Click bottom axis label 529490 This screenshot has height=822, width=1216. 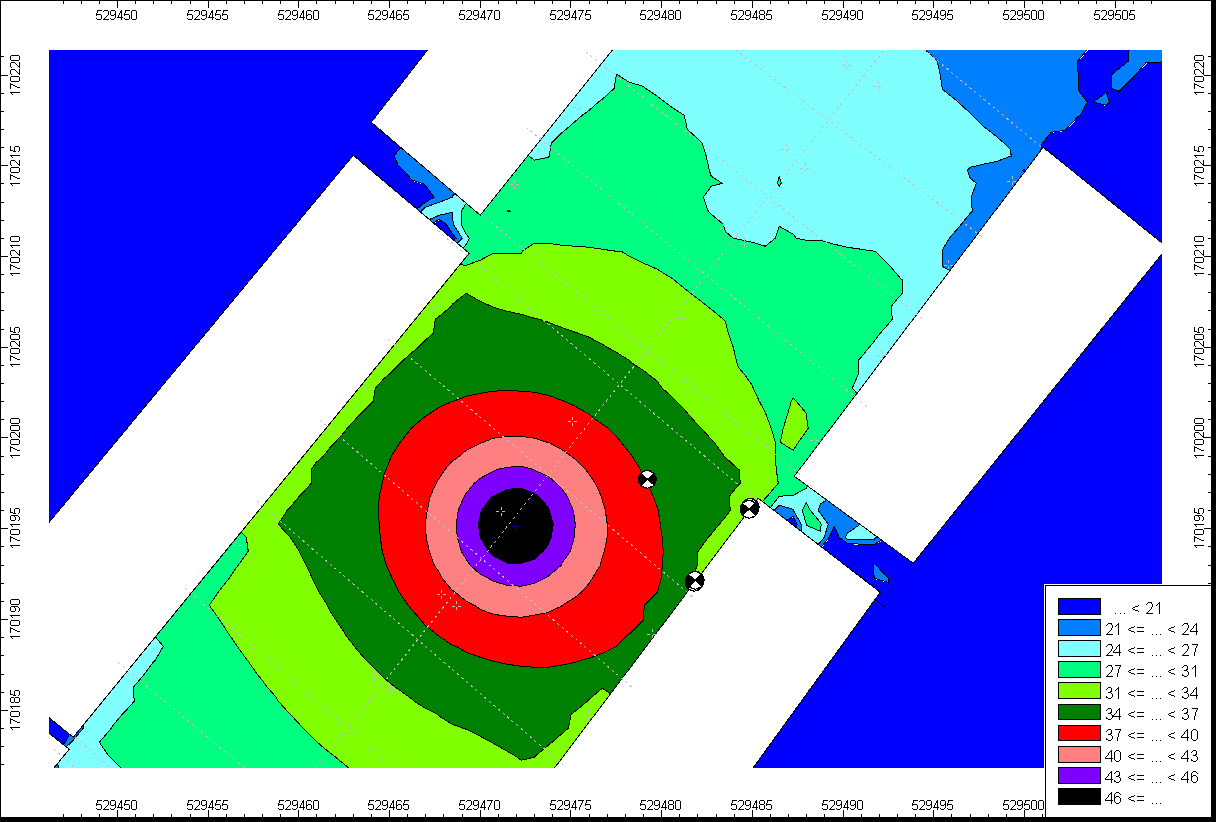(x=845, y=804)
